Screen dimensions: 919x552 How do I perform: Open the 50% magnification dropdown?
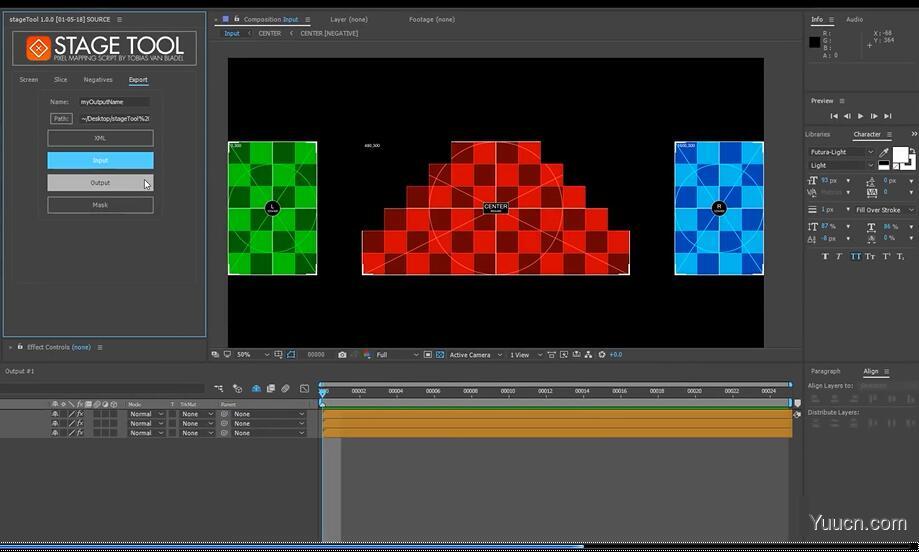point(253,355)
